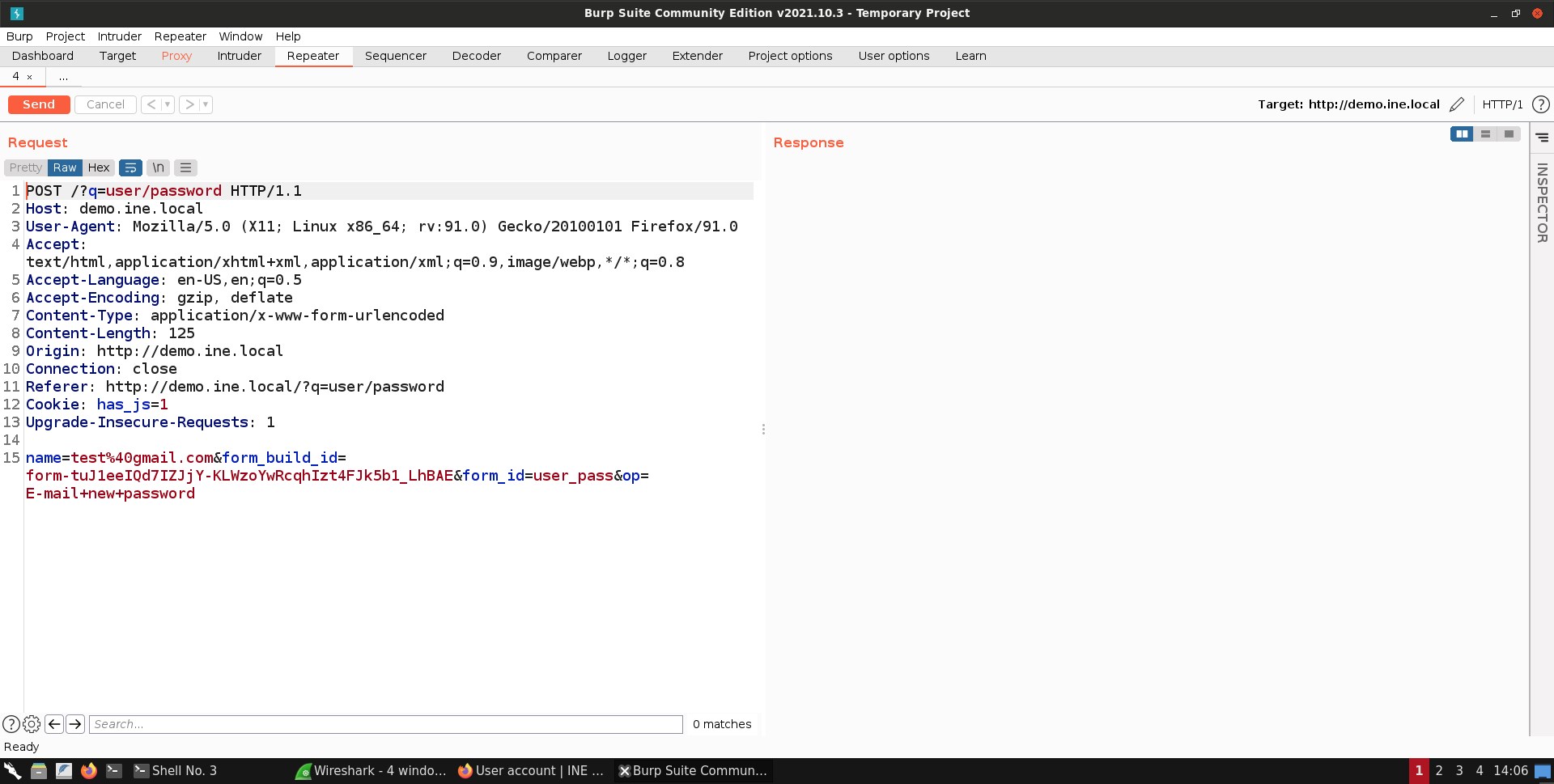Click request line POST /?q=user/password
This screenshot has height=784, width=1554.
point(163,191)
